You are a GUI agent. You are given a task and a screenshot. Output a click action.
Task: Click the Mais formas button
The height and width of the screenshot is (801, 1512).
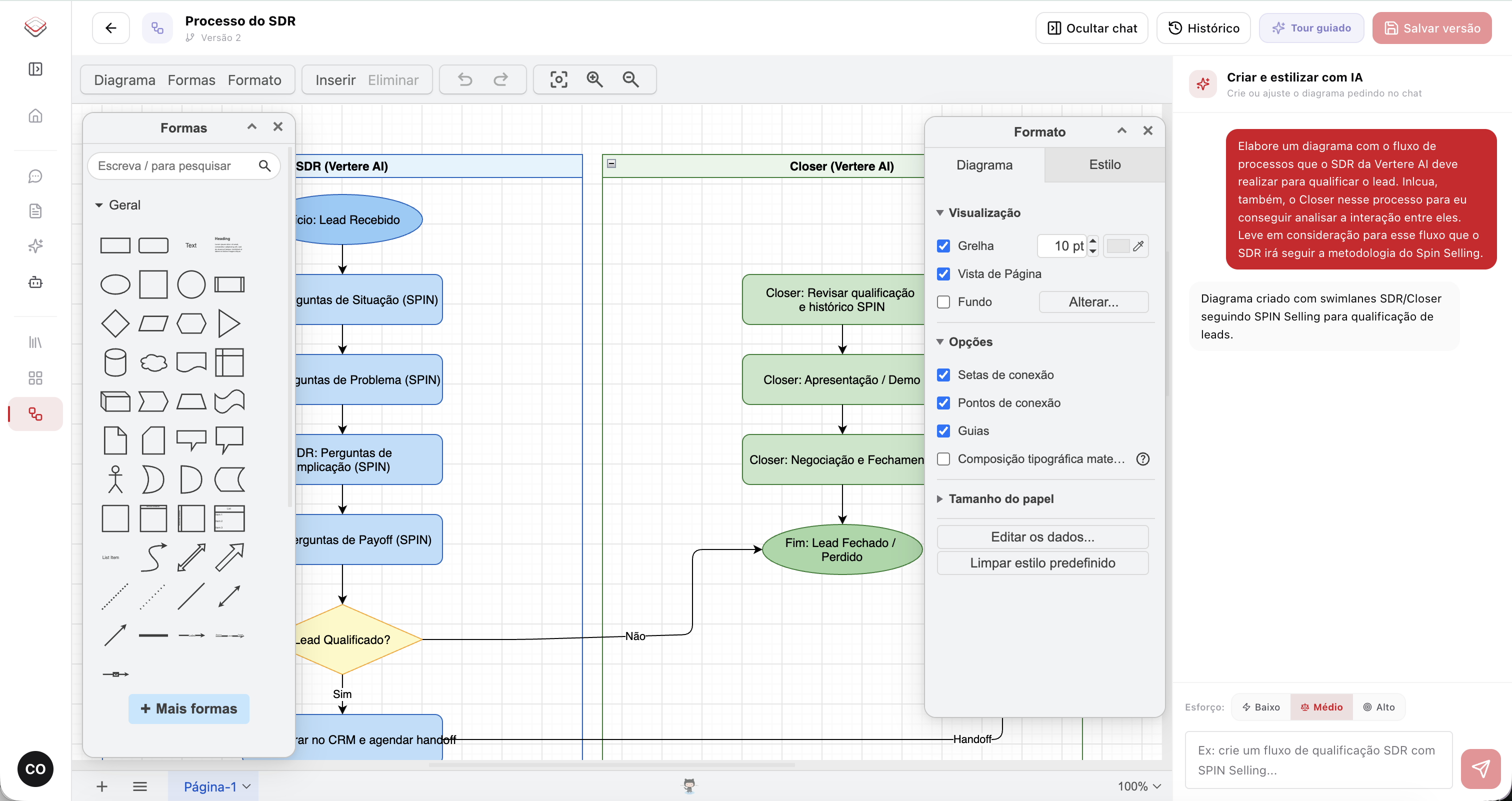189,709
